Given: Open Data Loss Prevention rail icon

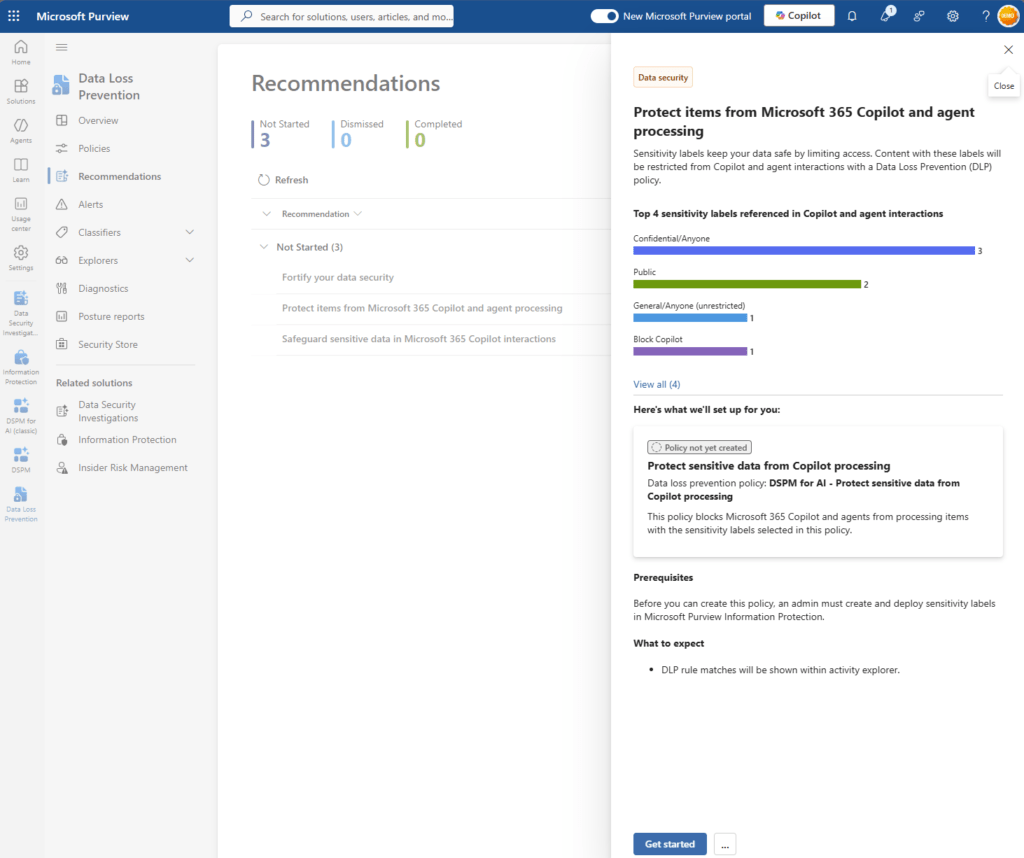Looking at the screenshot, I should [x=21, y=504].
